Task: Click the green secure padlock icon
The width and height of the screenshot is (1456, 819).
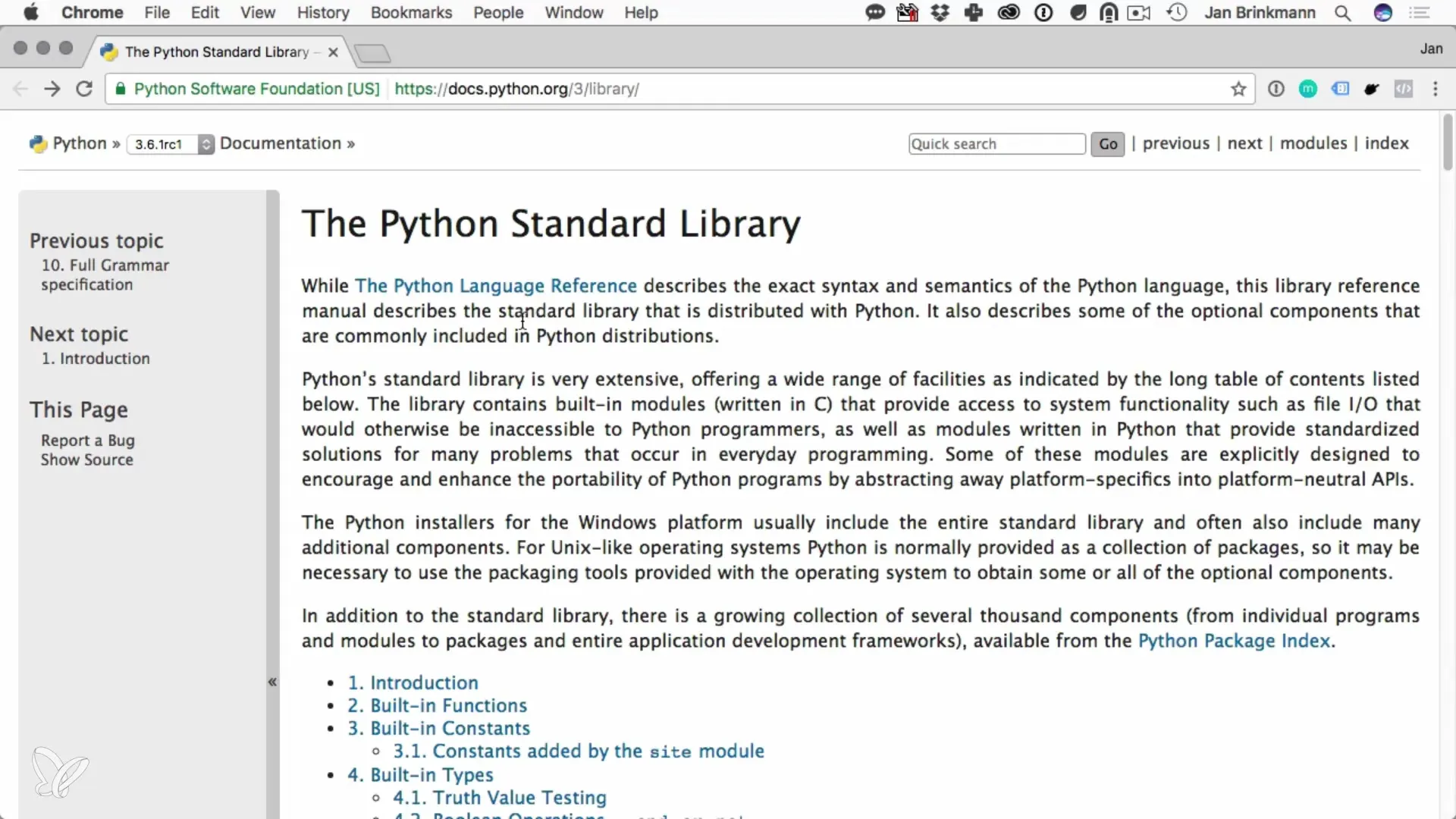Action: pyautogui.click(x=120, y=89)
